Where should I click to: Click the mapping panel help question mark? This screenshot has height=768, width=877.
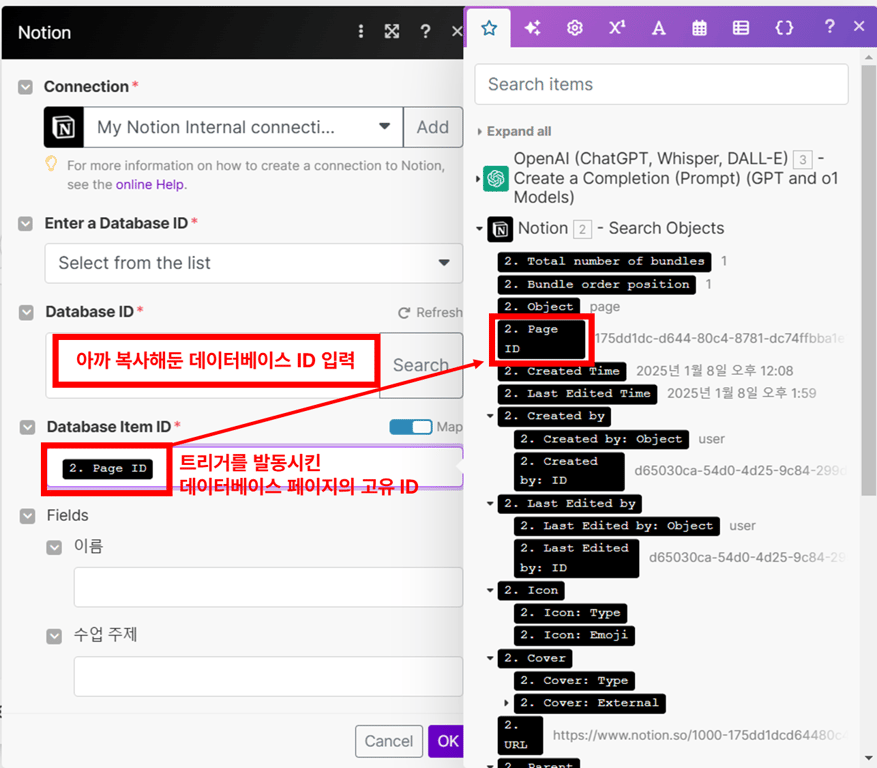[829, 26]
